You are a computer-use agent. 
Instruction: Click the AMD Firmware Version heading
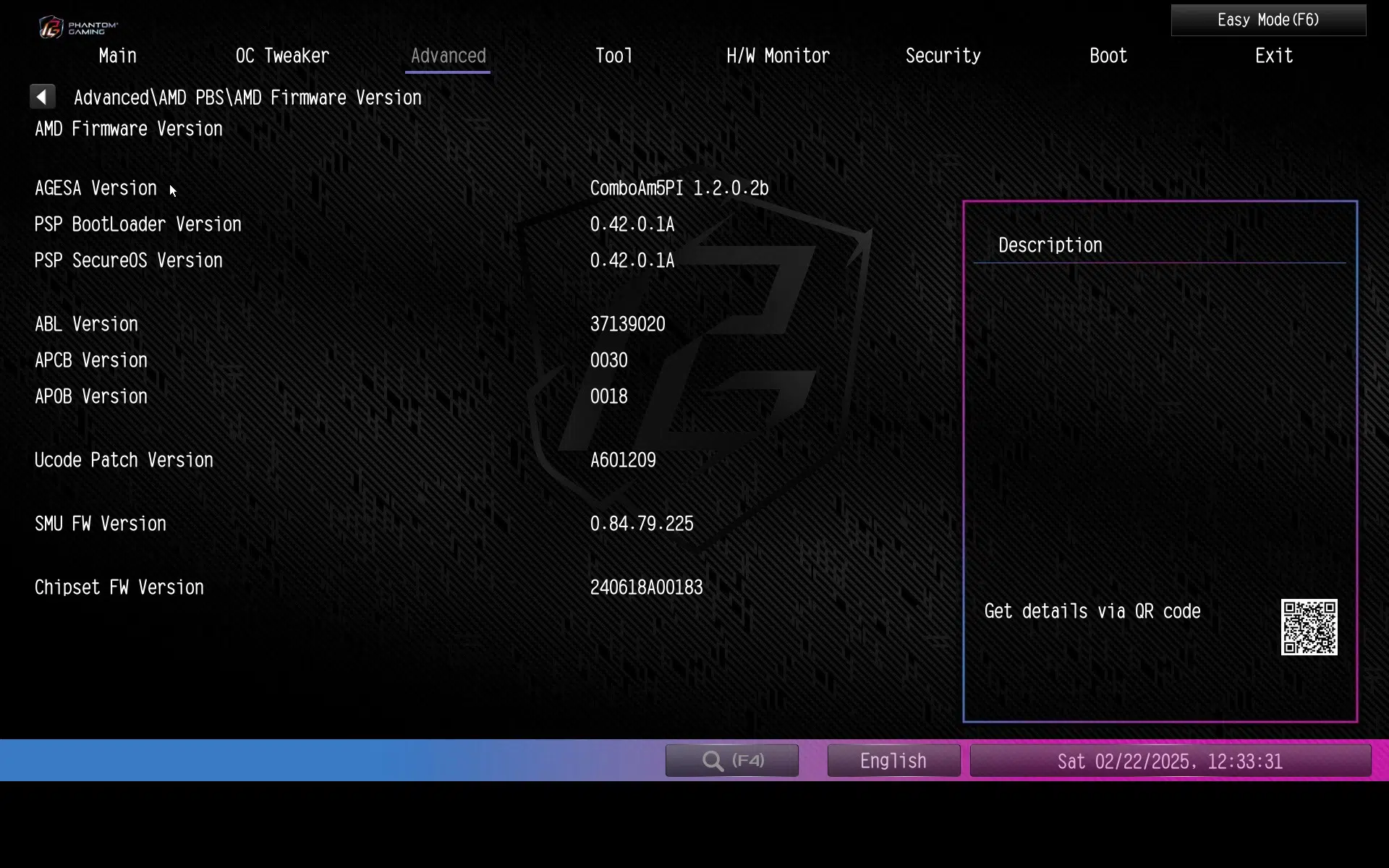point(129,129)
